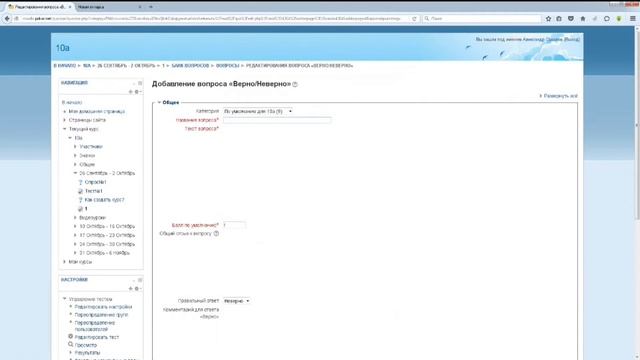The image size is (640, 360).
Task: Open 26 Сентябрь - 2 Октябрь breadcrumb
Action: (126, 66)
